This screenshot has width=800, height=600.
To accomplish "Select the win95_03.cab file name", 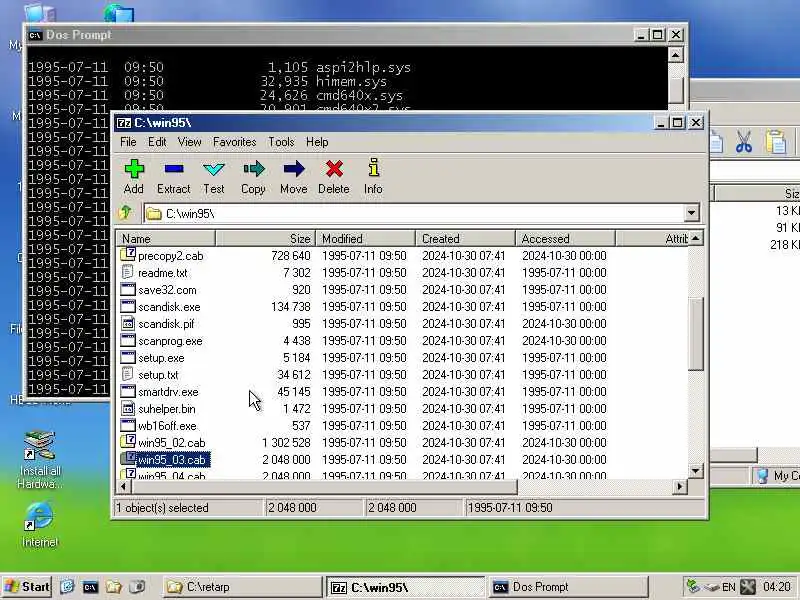I will pos(172,460).
